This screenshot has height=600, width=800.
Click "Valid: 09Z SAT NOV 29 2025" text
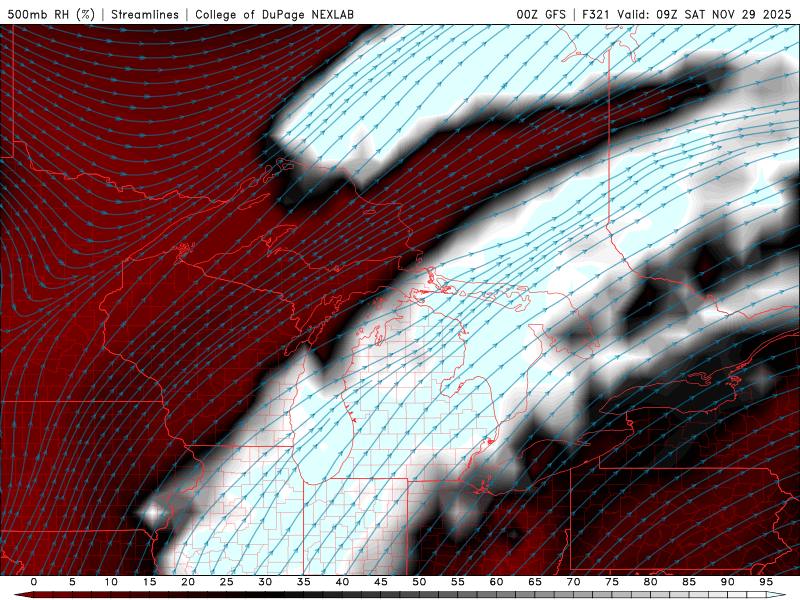tap(704, 14)
